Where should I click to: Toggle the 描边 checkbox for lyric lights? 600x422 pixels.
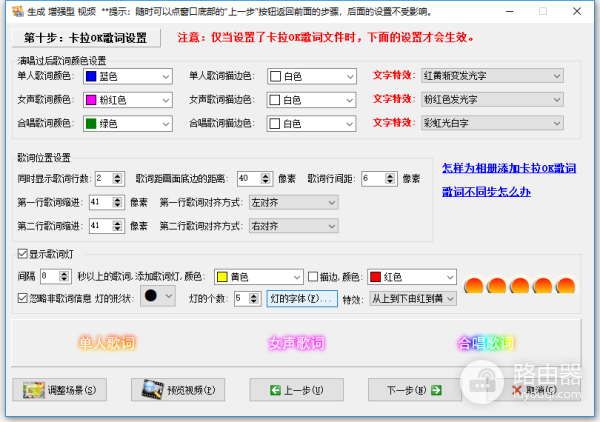[313, 277]
